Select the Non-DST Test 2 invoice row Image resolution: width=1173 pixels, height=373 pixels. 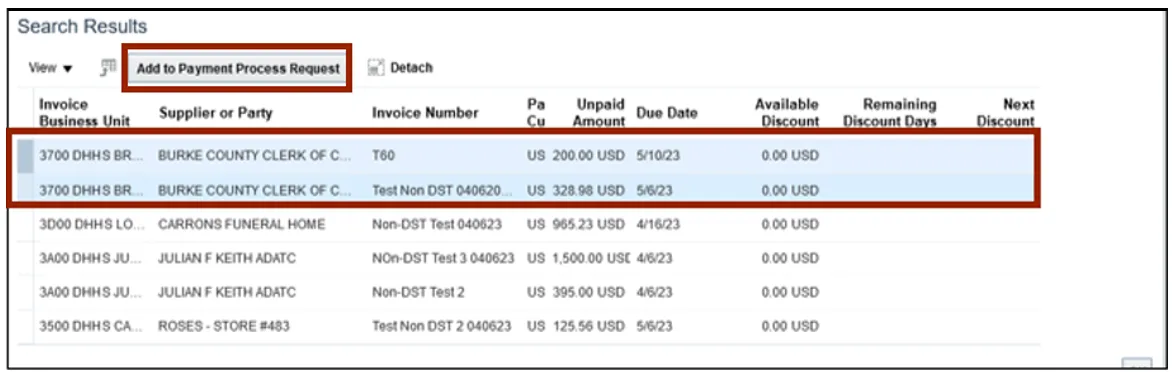pos(528,292)
